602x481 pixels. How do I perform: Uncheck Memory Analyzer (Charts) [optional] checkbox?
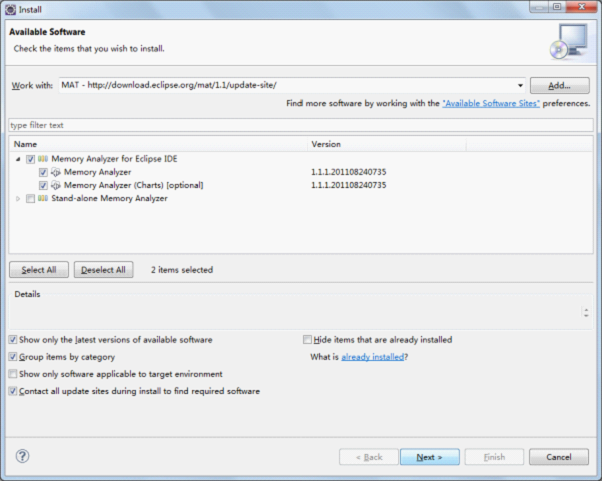pos(43,185)
